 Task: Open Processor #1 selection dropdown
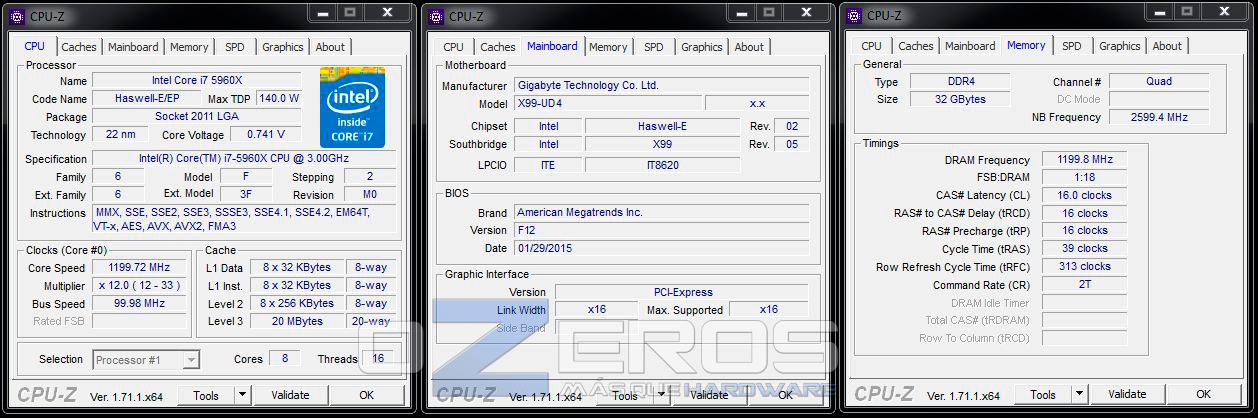(x=146, y=360)
